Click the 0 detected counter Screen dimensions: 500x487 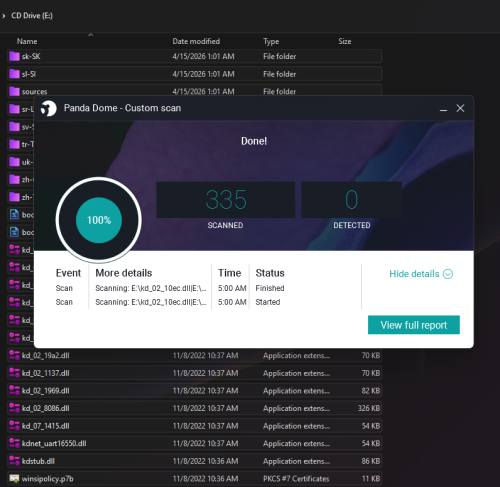(x=352, y=200)
